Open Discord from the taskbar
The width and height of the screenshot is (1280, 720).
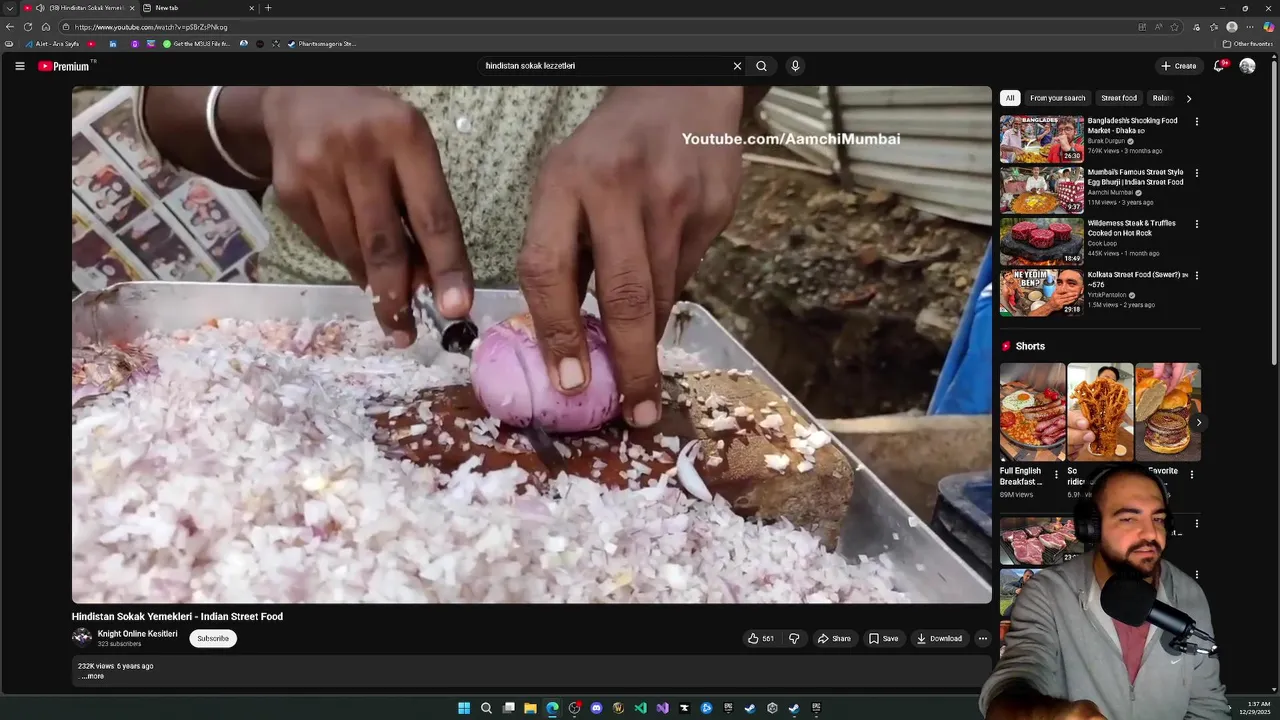coord(596,708)
